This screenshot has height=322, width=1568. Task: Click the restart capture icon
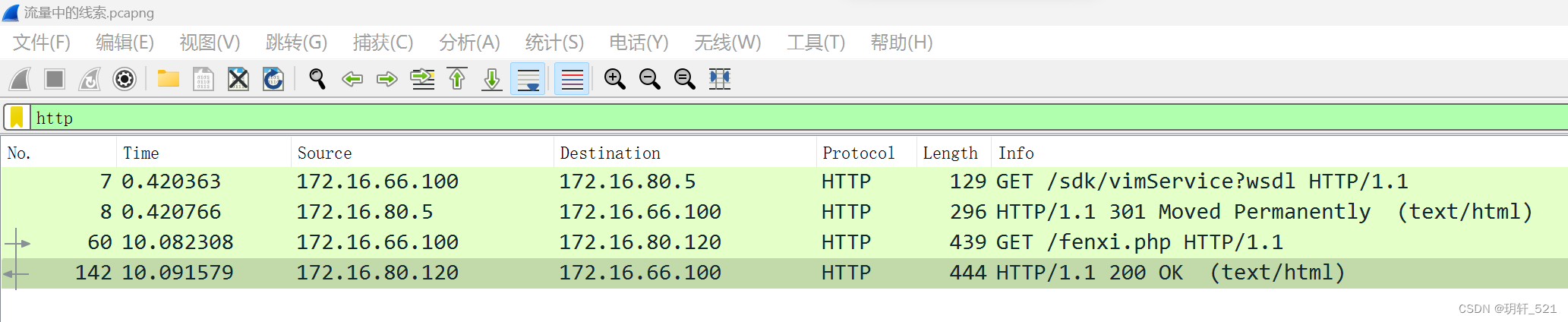coord(90,79)
